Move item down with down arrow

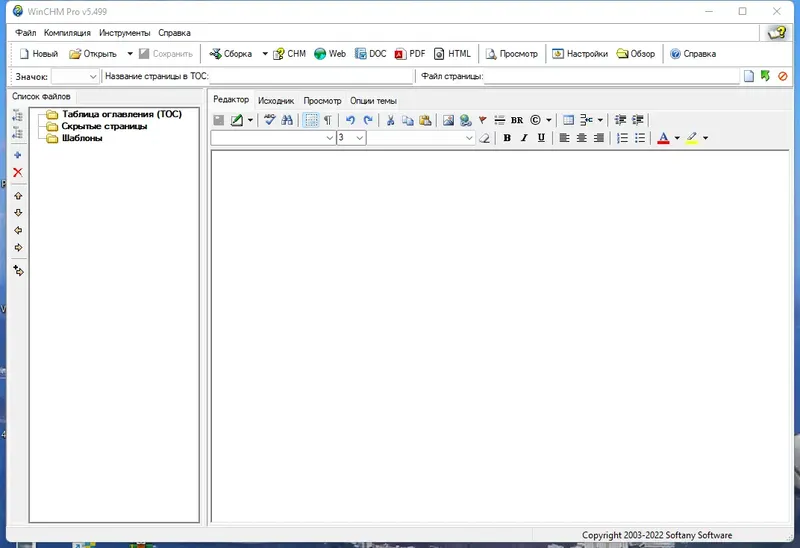pos(18,213)
